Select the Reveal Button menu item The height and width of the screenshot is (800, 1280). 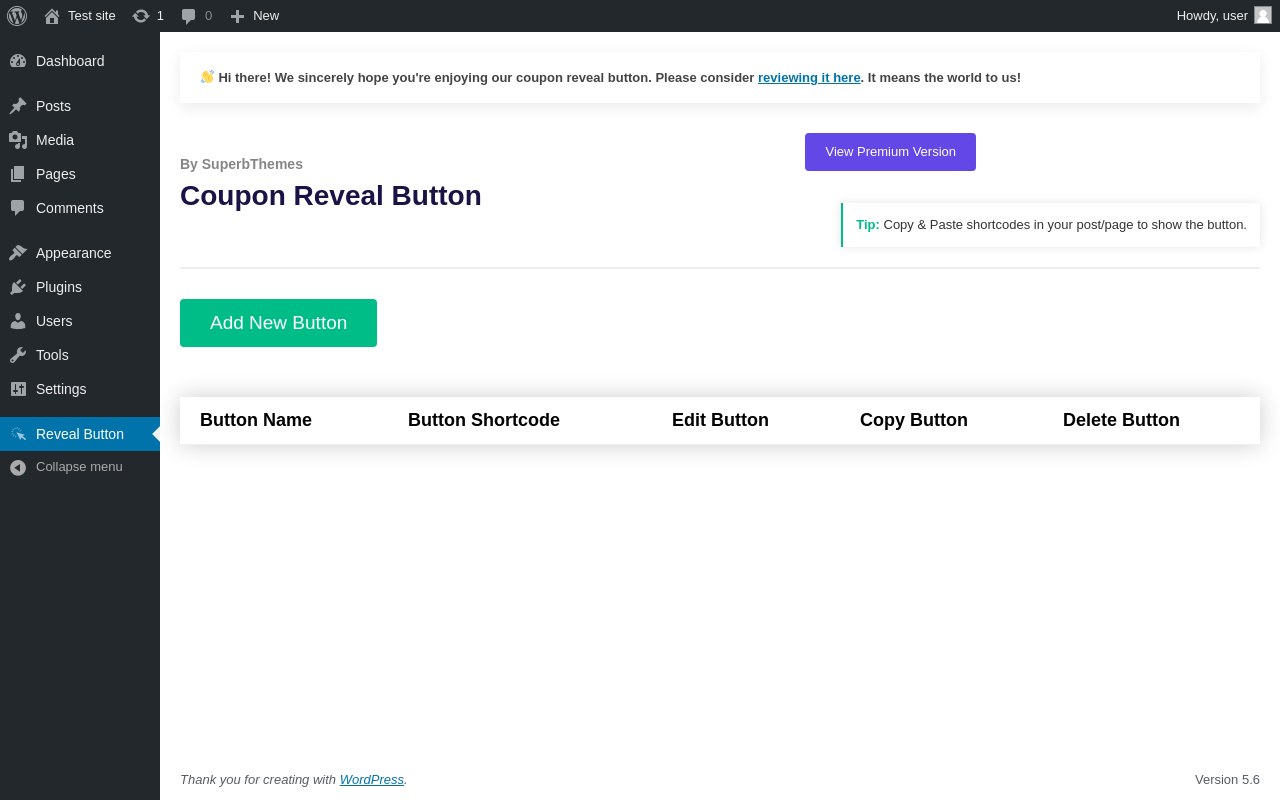tap(79, 434)
